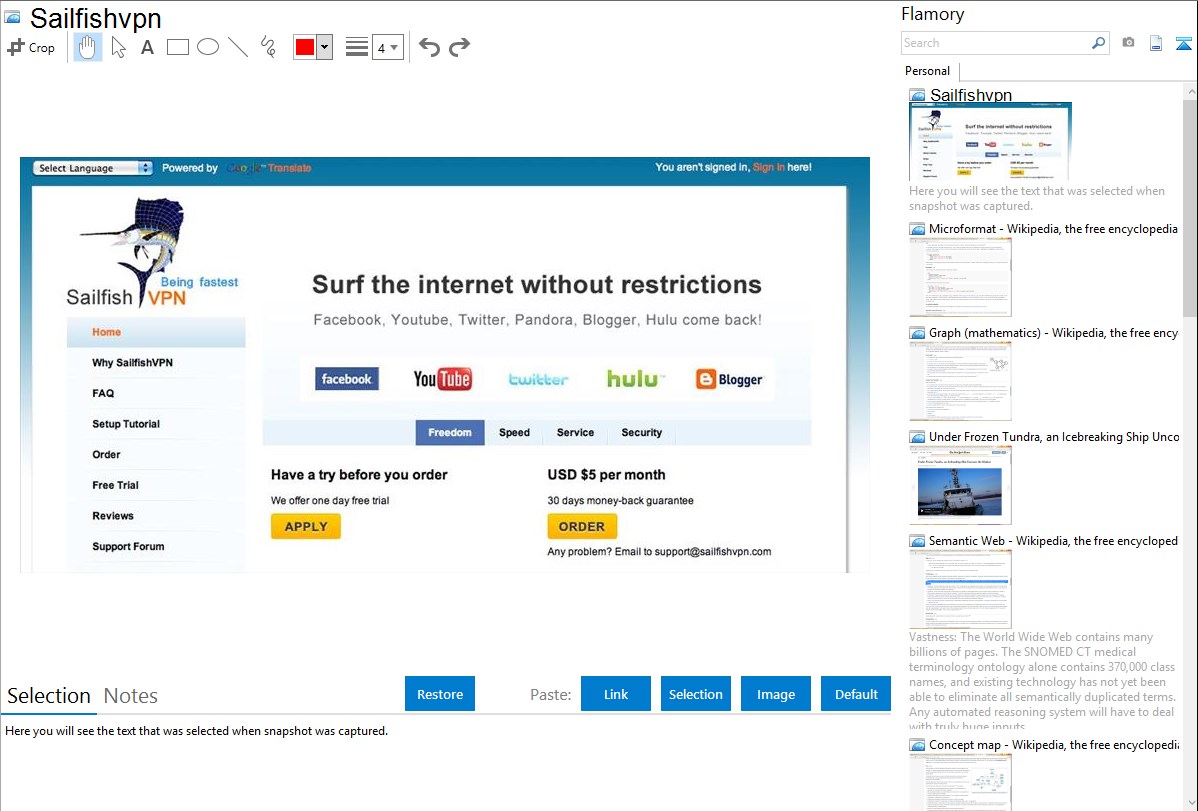Click the Twitter logo

click(x=539, y=379)
